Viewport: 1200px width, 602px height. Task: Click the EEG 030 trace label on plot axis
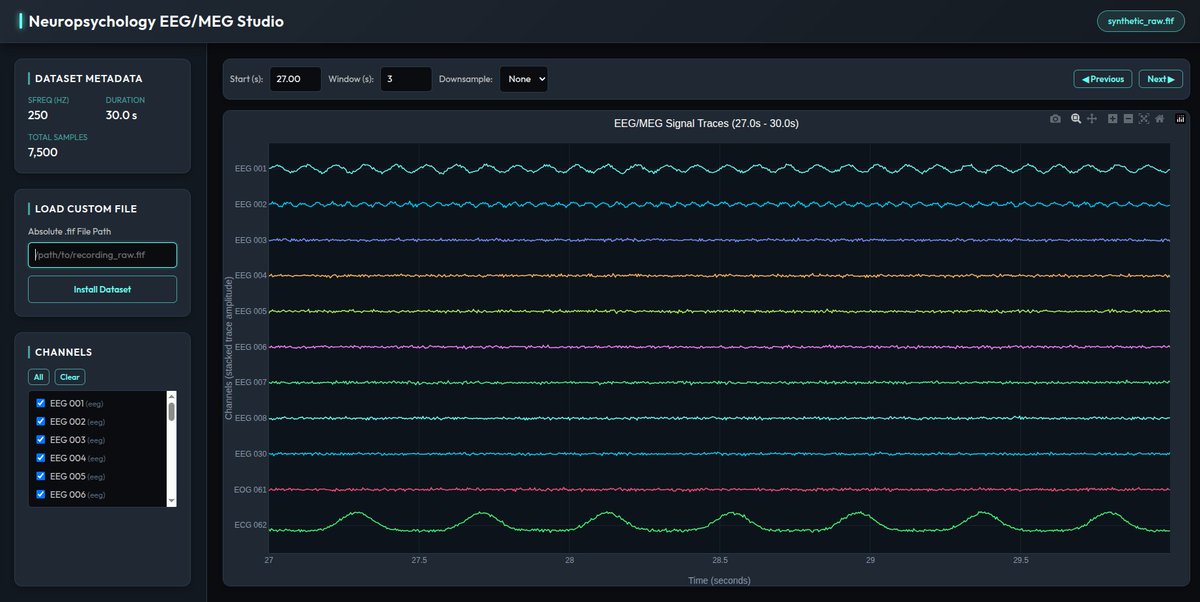tap(250, 454)
